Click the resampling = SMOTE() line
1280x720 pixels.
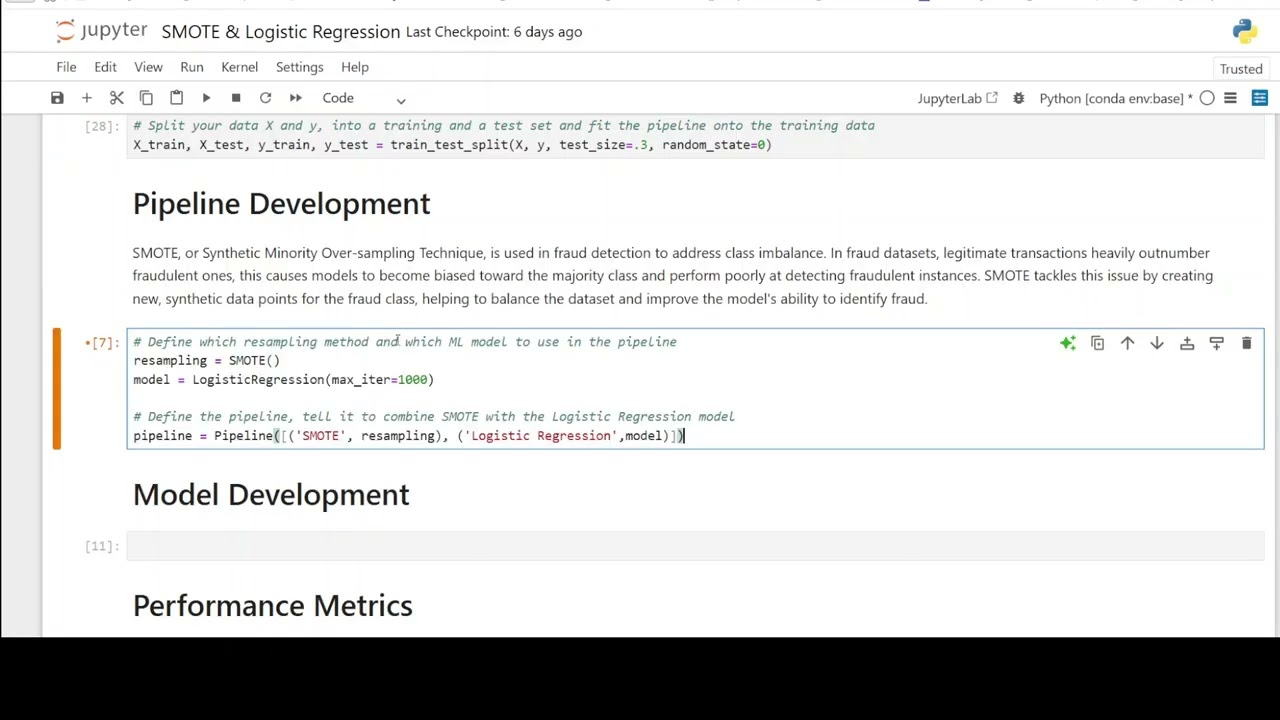tap(206, 361)
